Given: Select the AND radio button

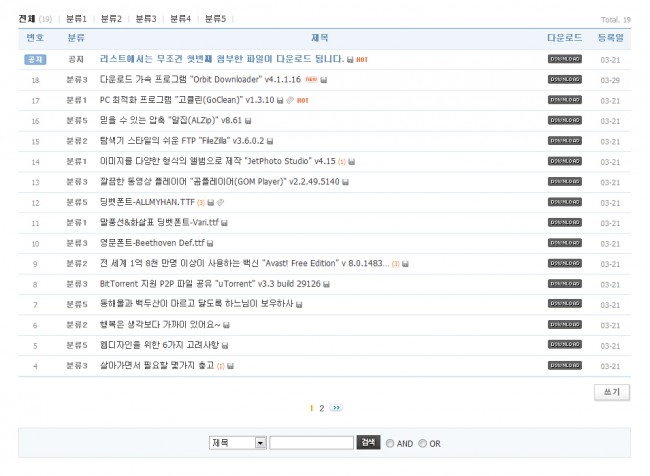Looking at the screenshot, I should (390, 443).
